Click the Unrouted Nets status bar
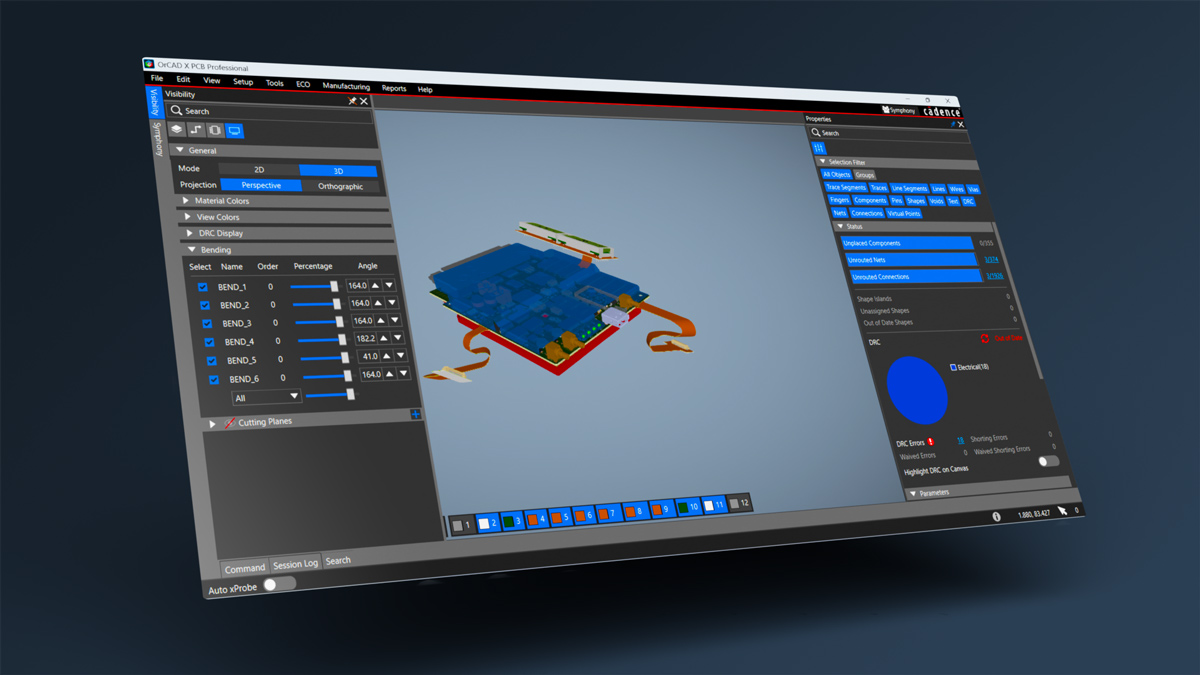Screen dimensions: 1200x675 coord(910,260)
